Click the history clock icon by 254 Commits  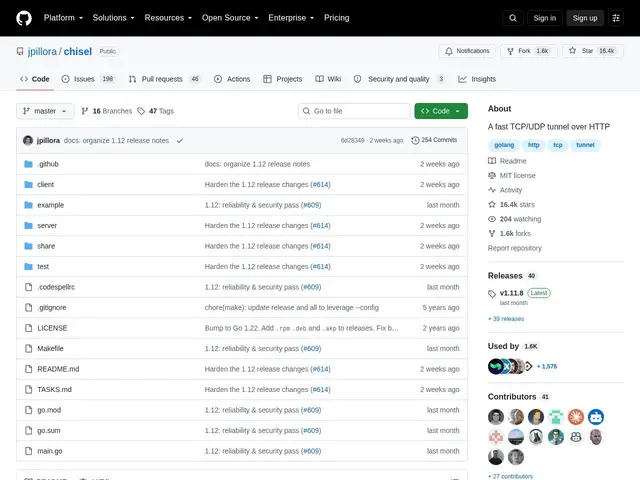pos(415,140)
